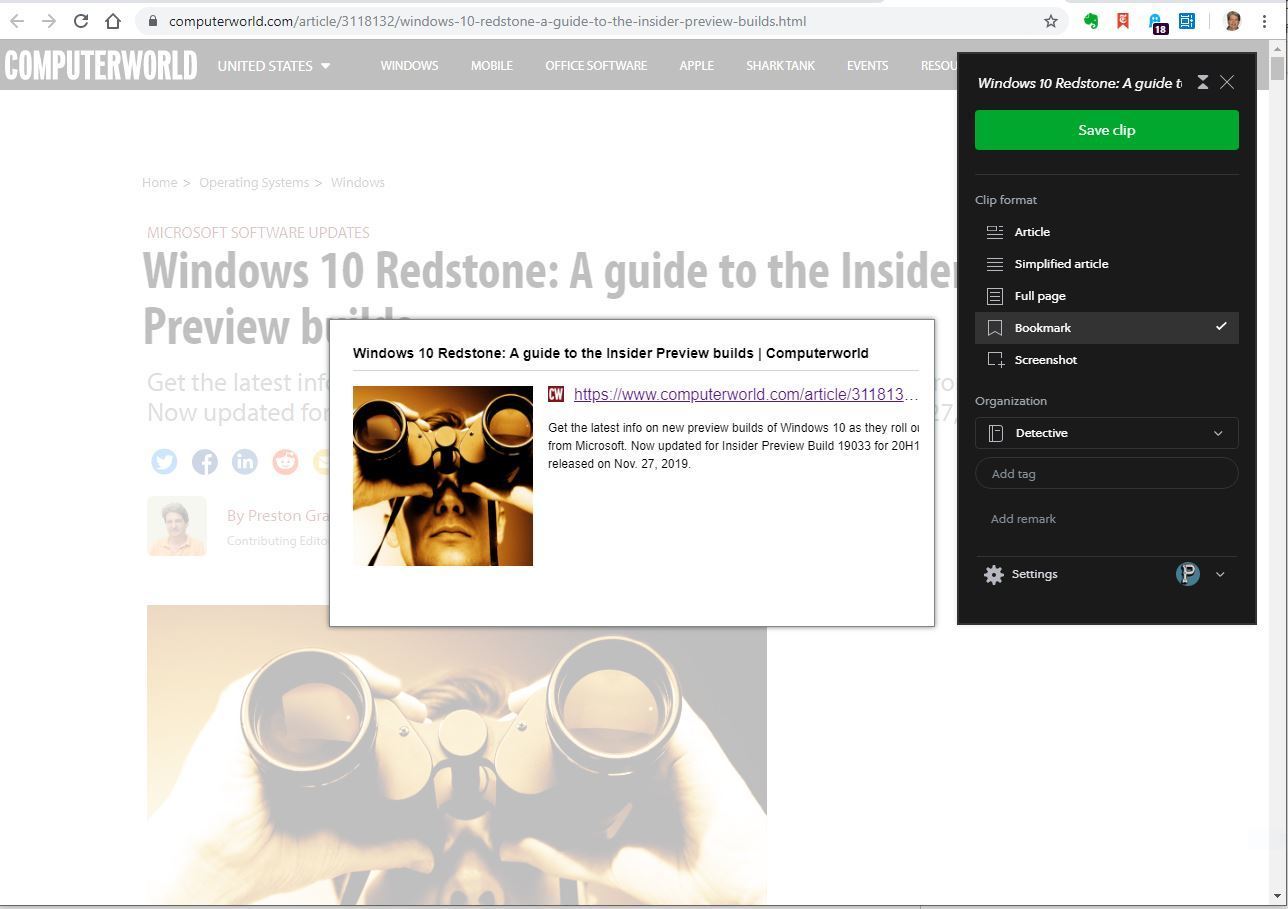
Task: Share the article on Facebook
Action: [x=204, y=461]
